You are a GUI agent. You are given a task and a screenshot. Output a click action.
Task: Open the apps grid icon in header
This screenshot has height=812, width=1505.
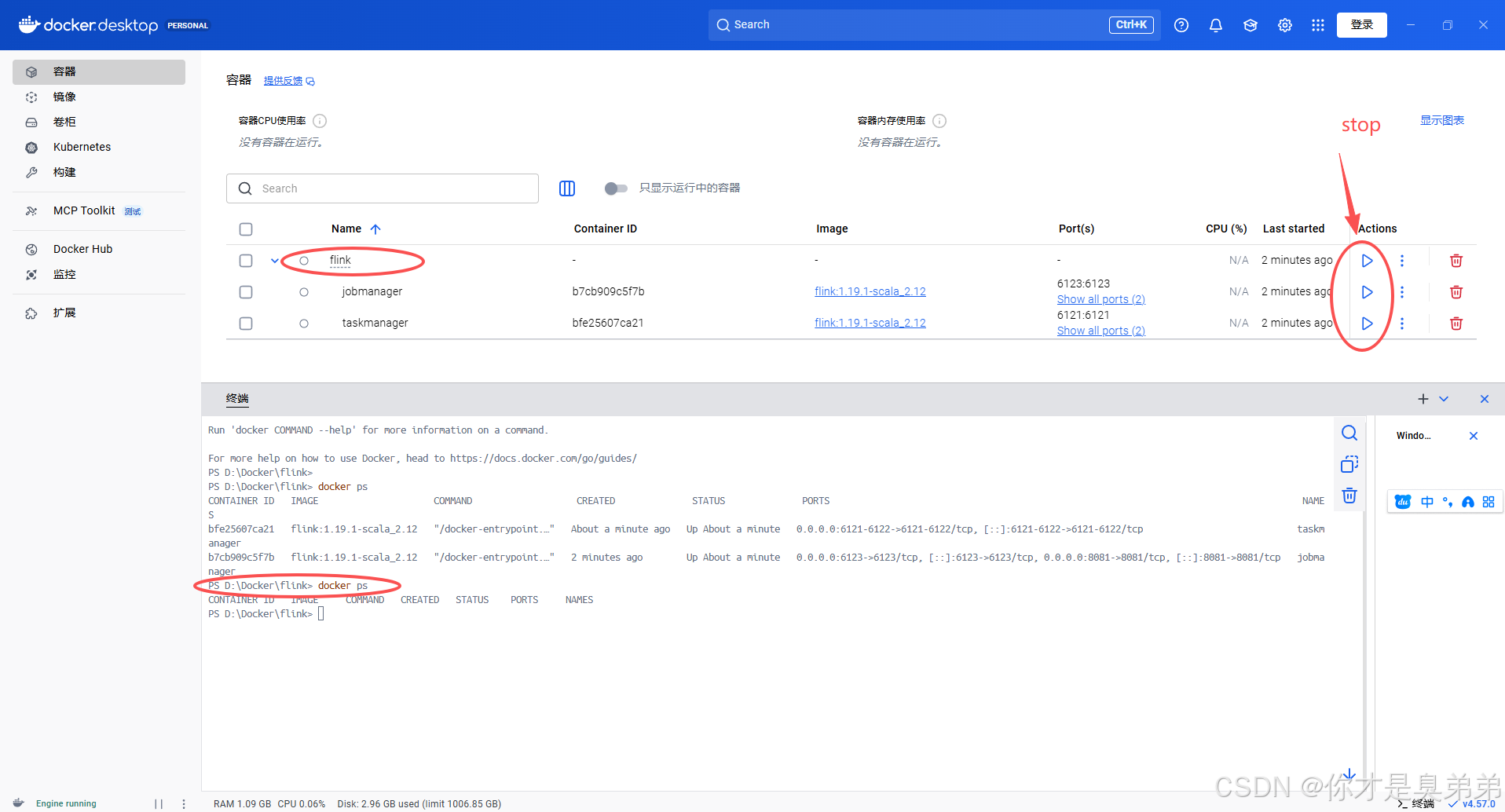pos(1318,25)
